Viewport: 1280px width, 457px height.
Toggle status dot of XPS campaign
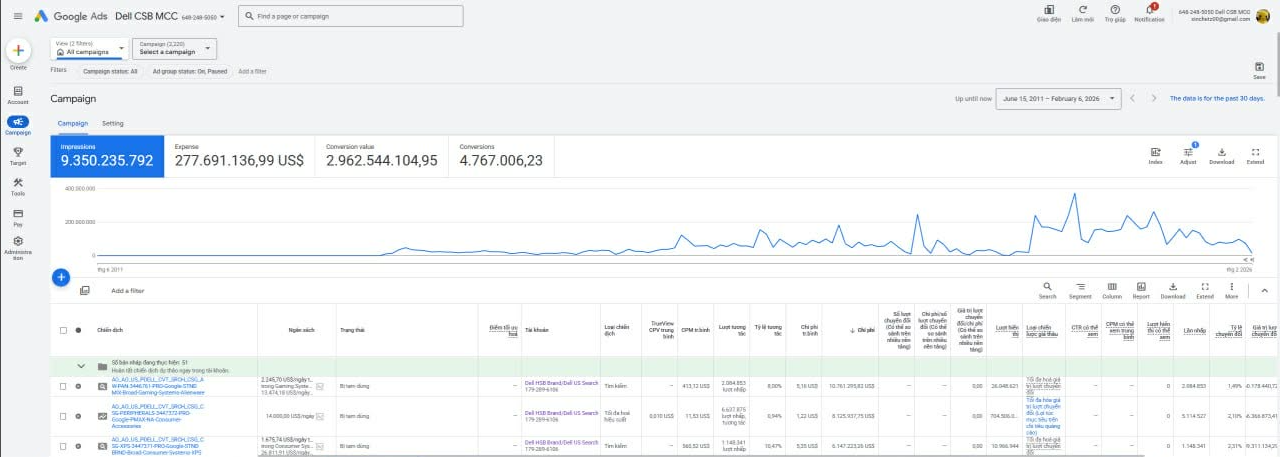click(78, 445)
